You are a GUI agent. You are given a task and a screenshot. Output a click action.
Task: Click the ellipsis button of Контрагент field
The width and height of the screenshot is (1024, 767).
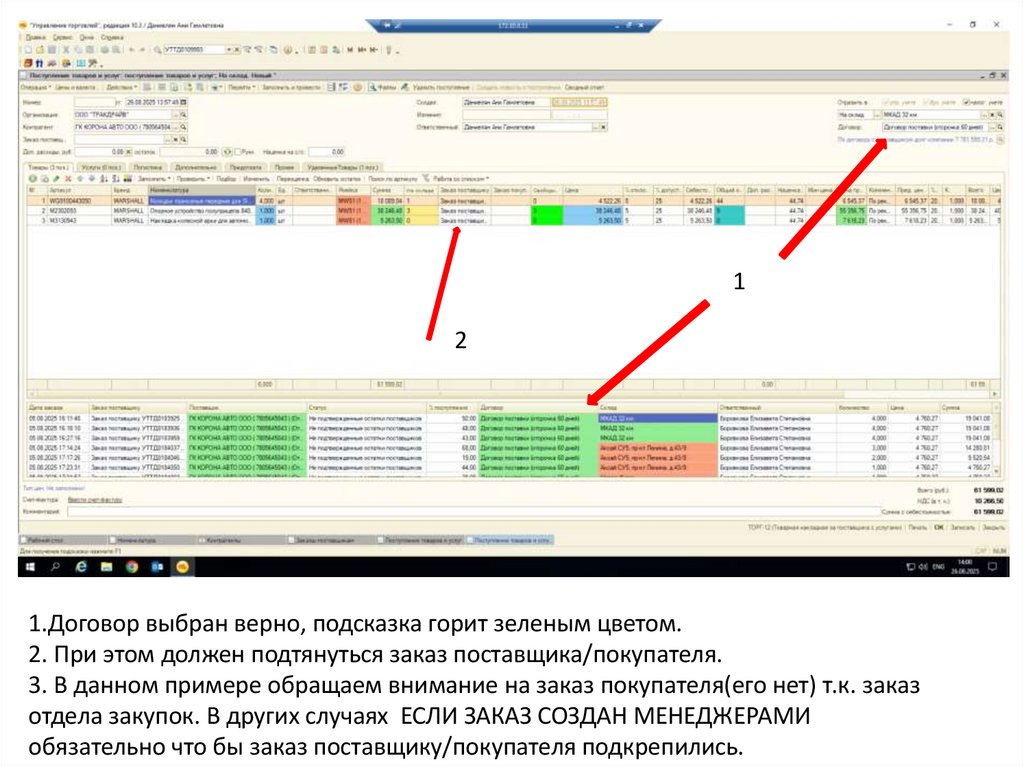[x=176, y=127]
